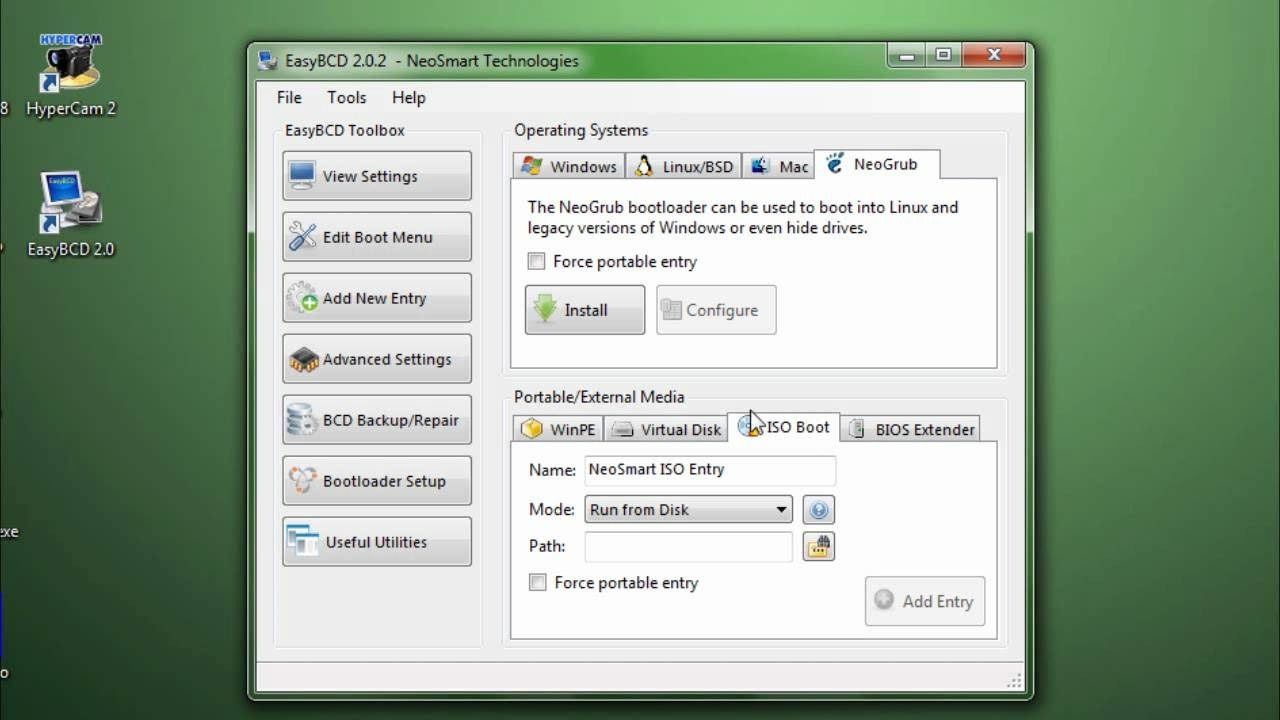Viewport: 1280px width, 720px height.
Task: Open EasyBCD 2.0 desktop shortcut
Action: (71, 215)
